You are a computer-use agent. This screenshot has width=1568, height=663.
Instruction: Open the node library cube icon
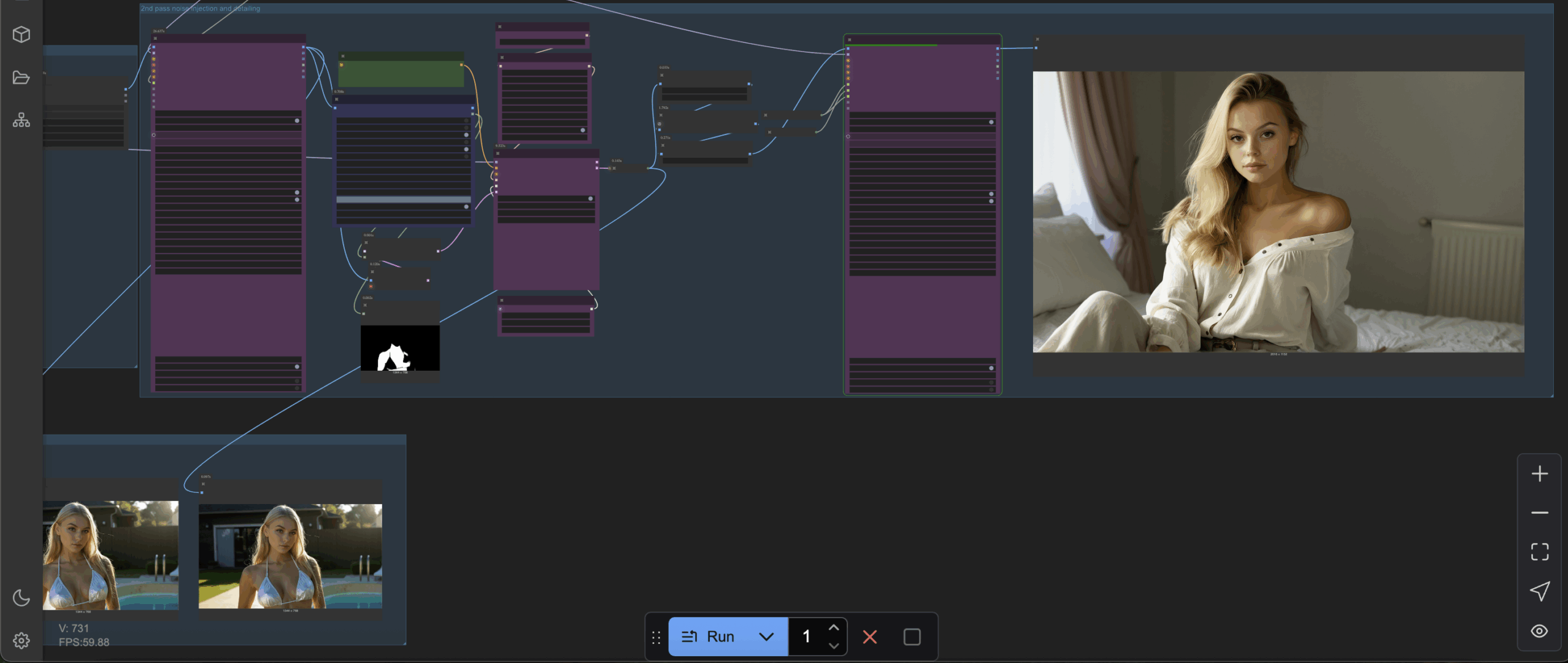(x=21, y=34)
